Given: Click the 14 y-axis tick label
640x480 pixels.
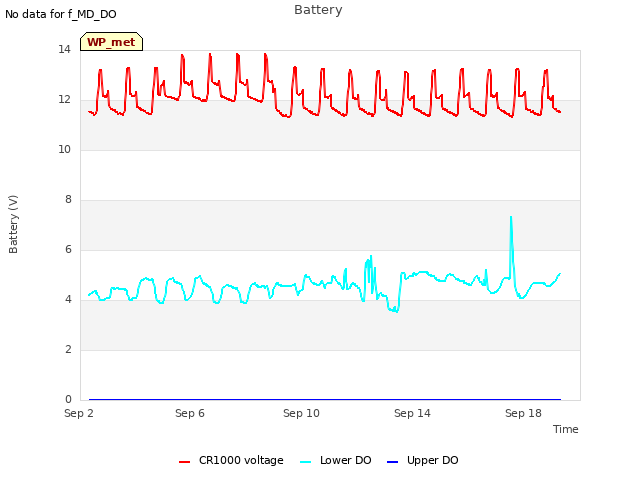Looking at the screenshot, I should click(64, 50).
